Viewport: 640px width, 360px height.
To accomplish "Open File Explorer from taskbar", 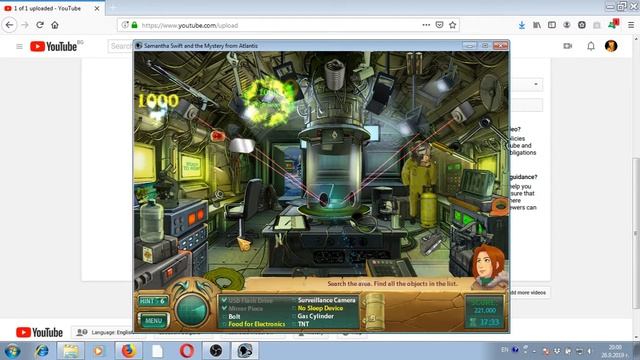I will [71, 351].
